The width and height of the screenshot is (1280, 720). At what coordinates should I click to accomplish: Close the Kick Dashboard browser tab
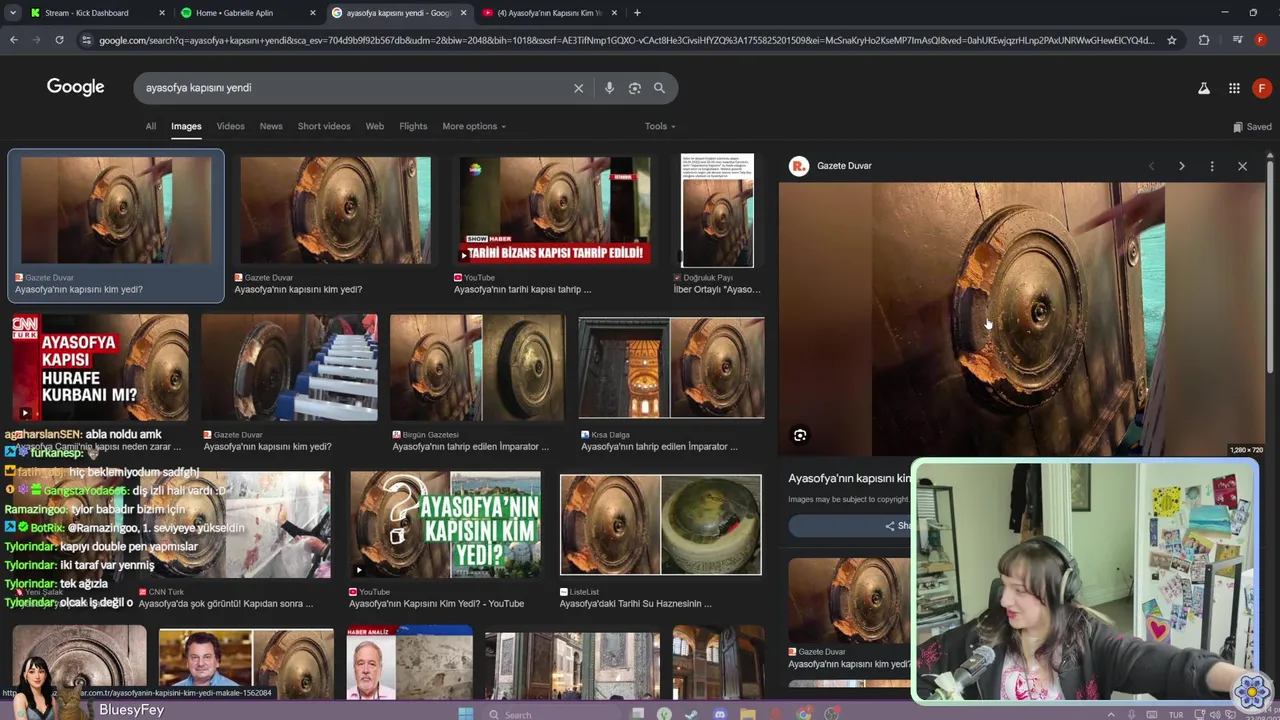[x=162, y=13]
